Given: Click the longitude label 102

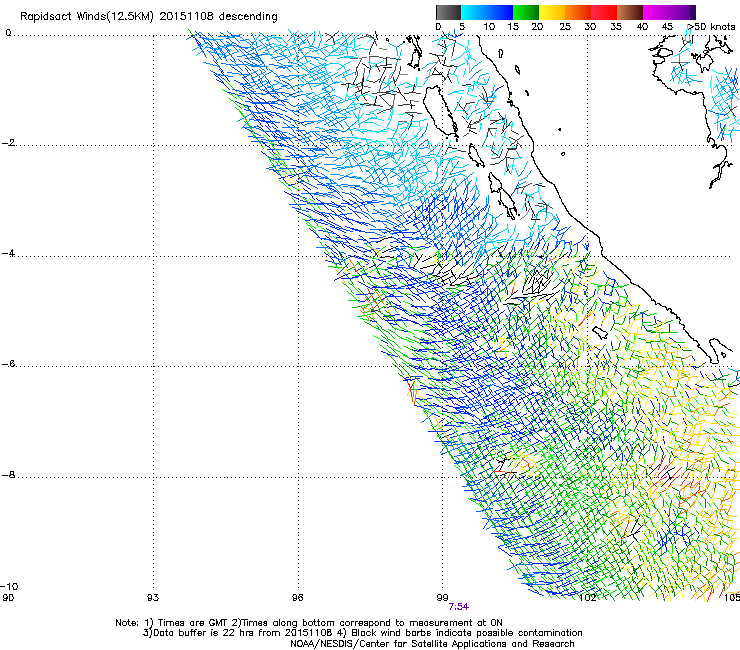Looking at the screenshot, I should 587,598.
